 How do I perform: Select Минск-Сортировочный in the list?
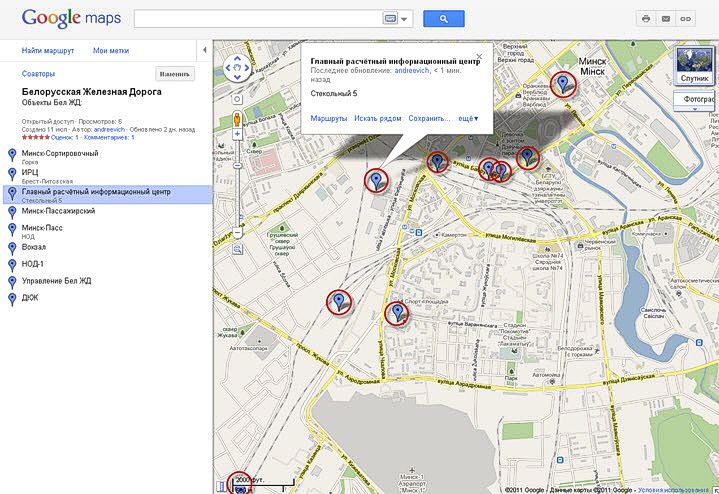[60, 153]
